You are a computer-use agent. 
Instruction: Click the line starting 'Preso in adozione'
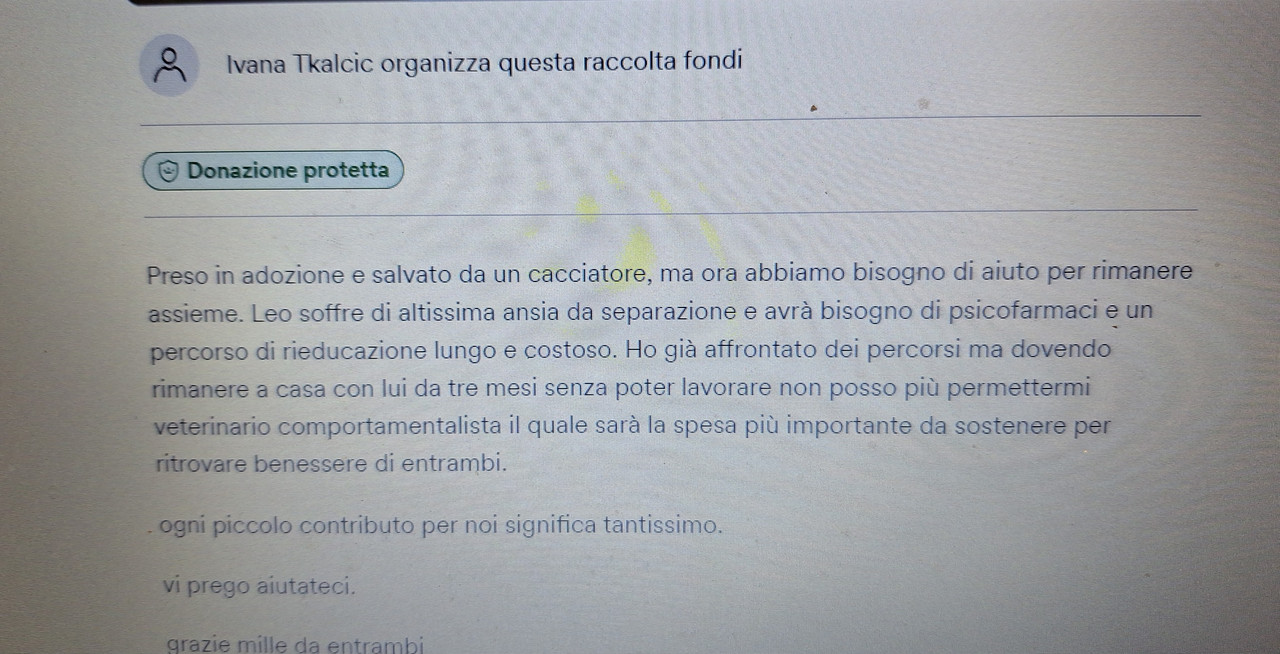669,273
